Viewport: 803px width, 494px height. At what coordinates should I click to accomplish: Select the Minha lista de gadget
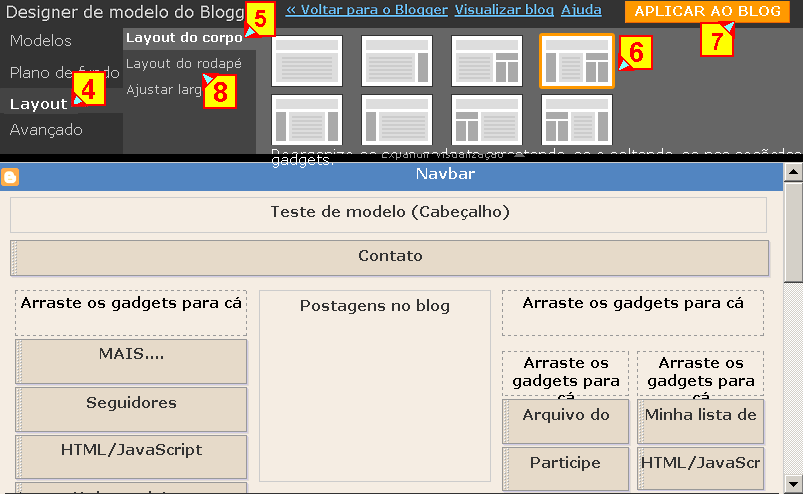[x=700, y=421]
